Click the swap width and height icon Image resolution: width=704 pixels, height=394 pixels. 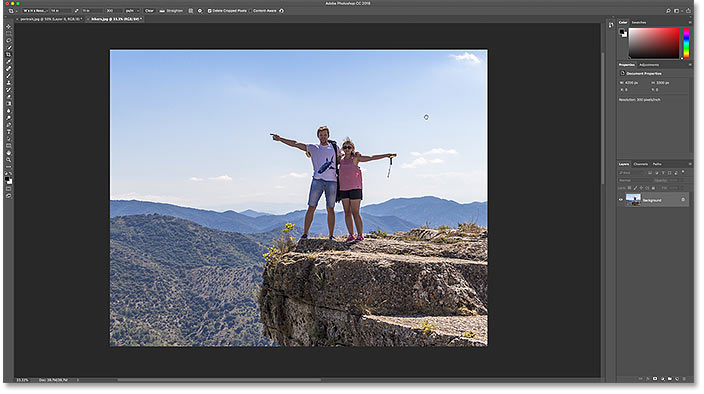(77, 11)
